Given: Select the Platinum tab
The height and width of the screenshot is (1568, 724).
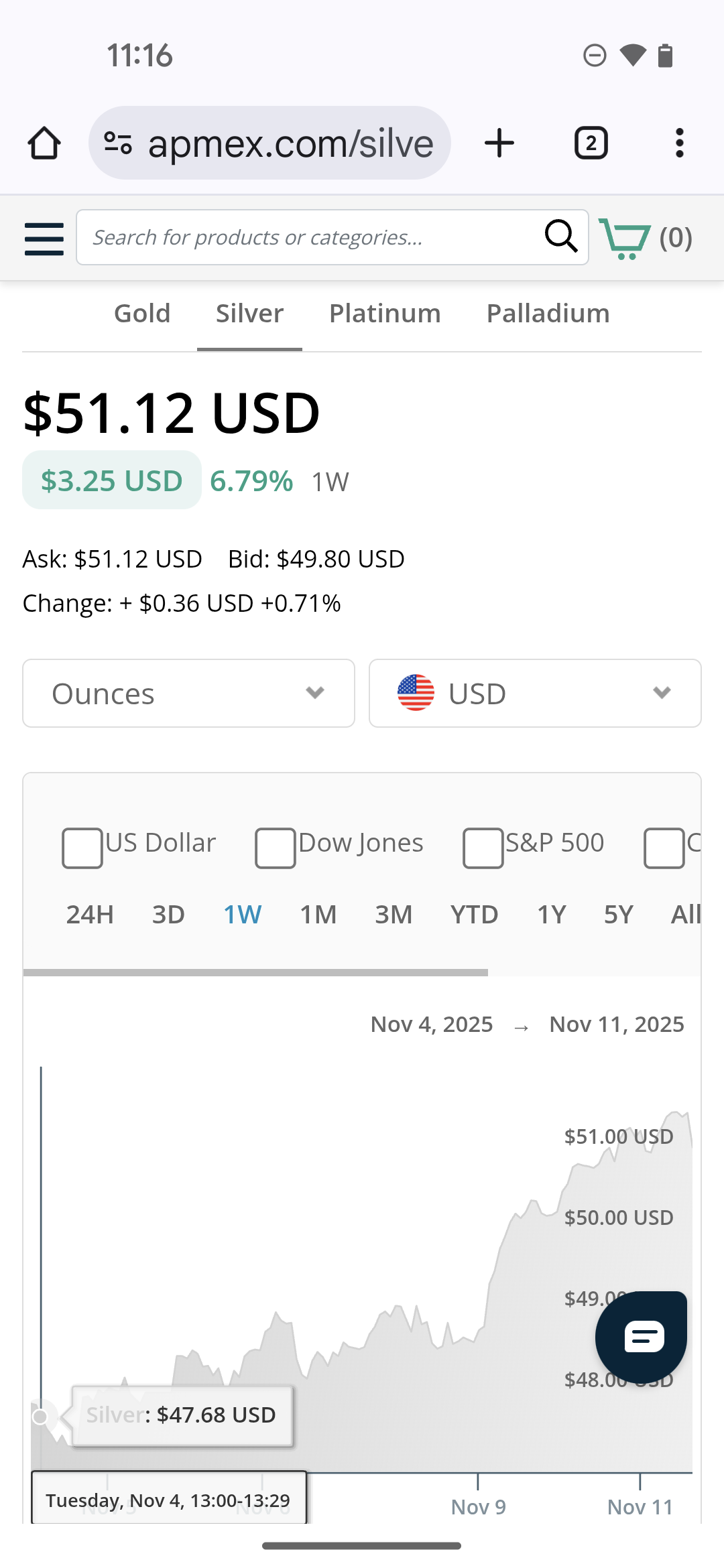Looking at the screenshot, I should point(385,314).
